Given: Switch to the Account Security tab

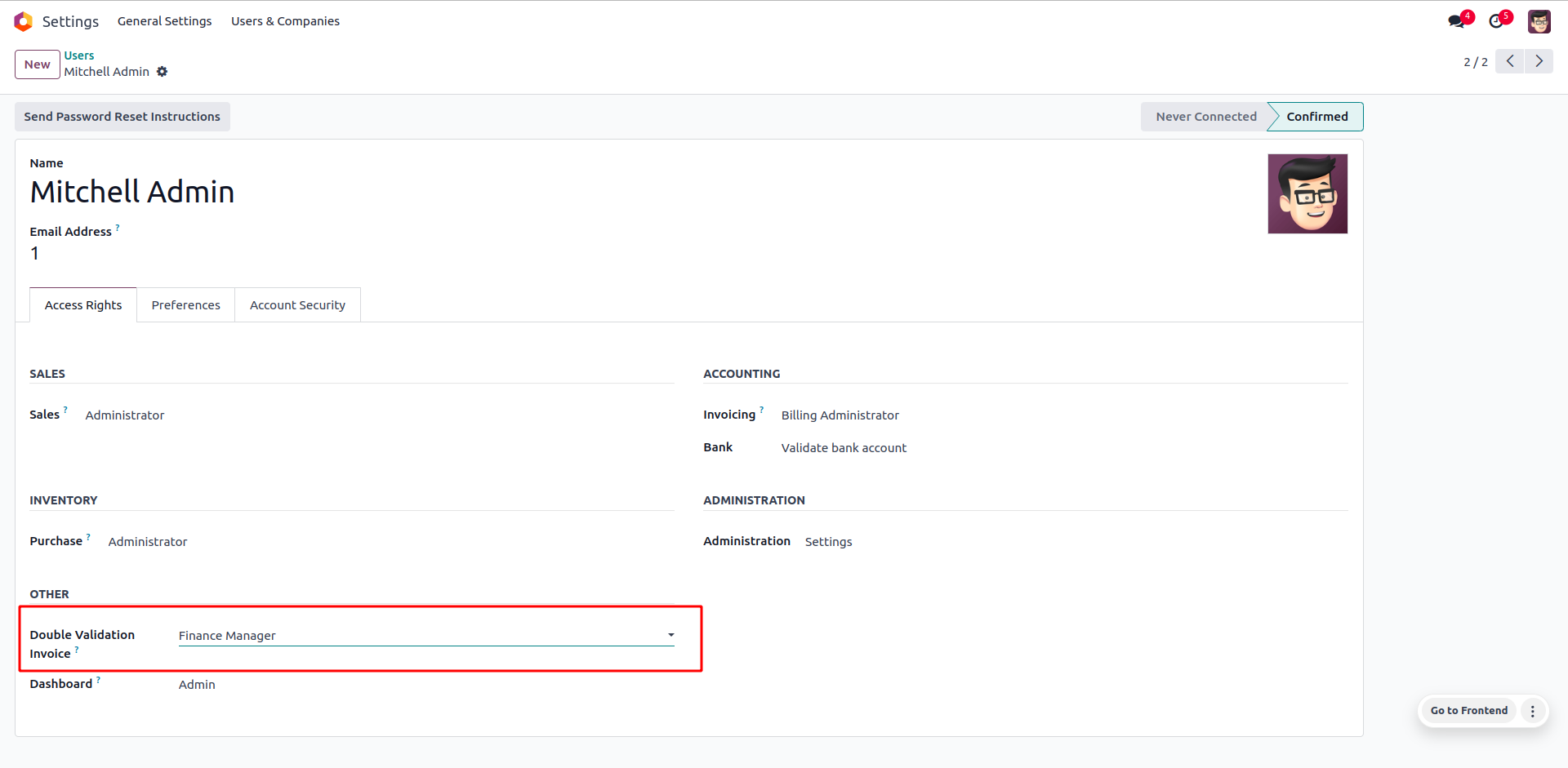Looking at the screenshot, I should coord(297,305).
